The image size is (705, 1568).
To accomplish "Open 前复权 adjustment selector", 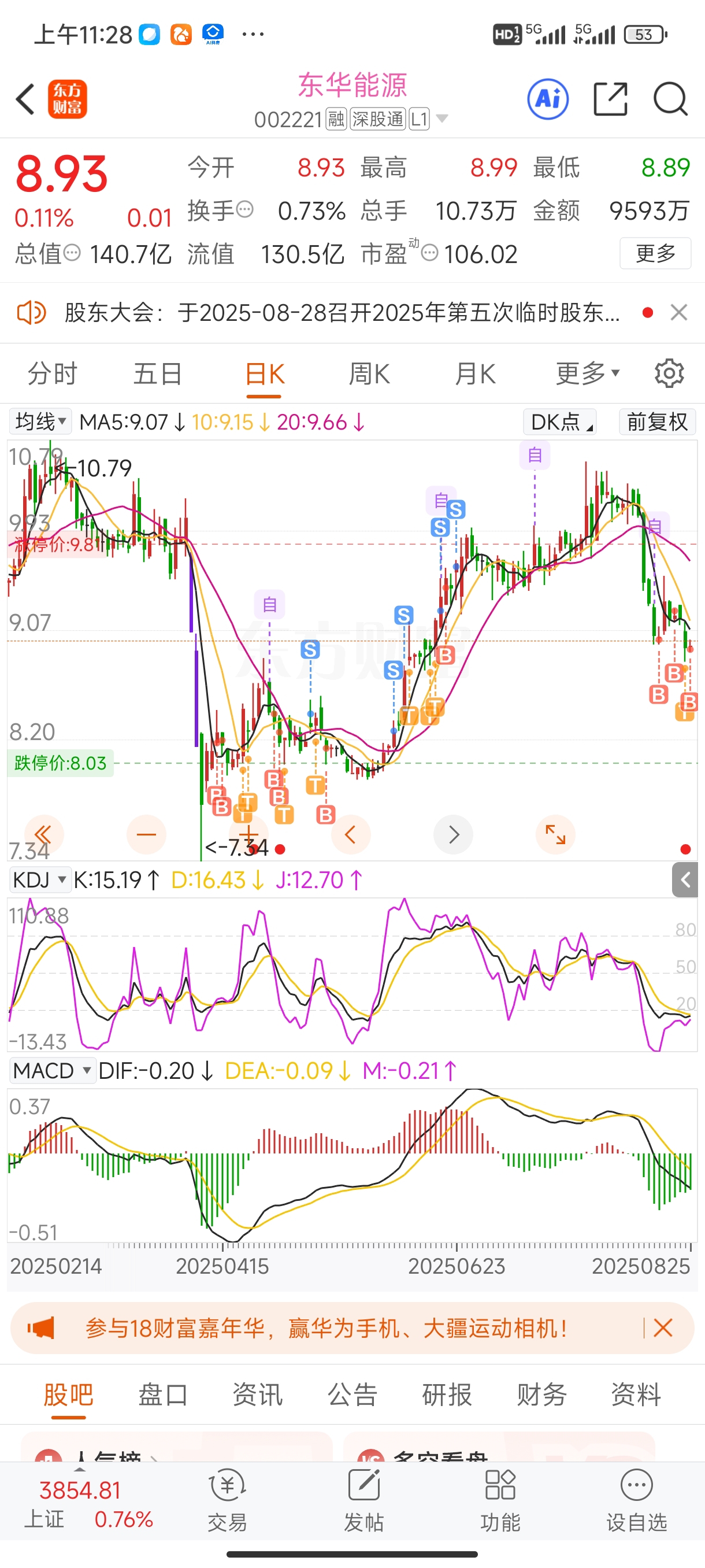I will [x=657, y=422].
